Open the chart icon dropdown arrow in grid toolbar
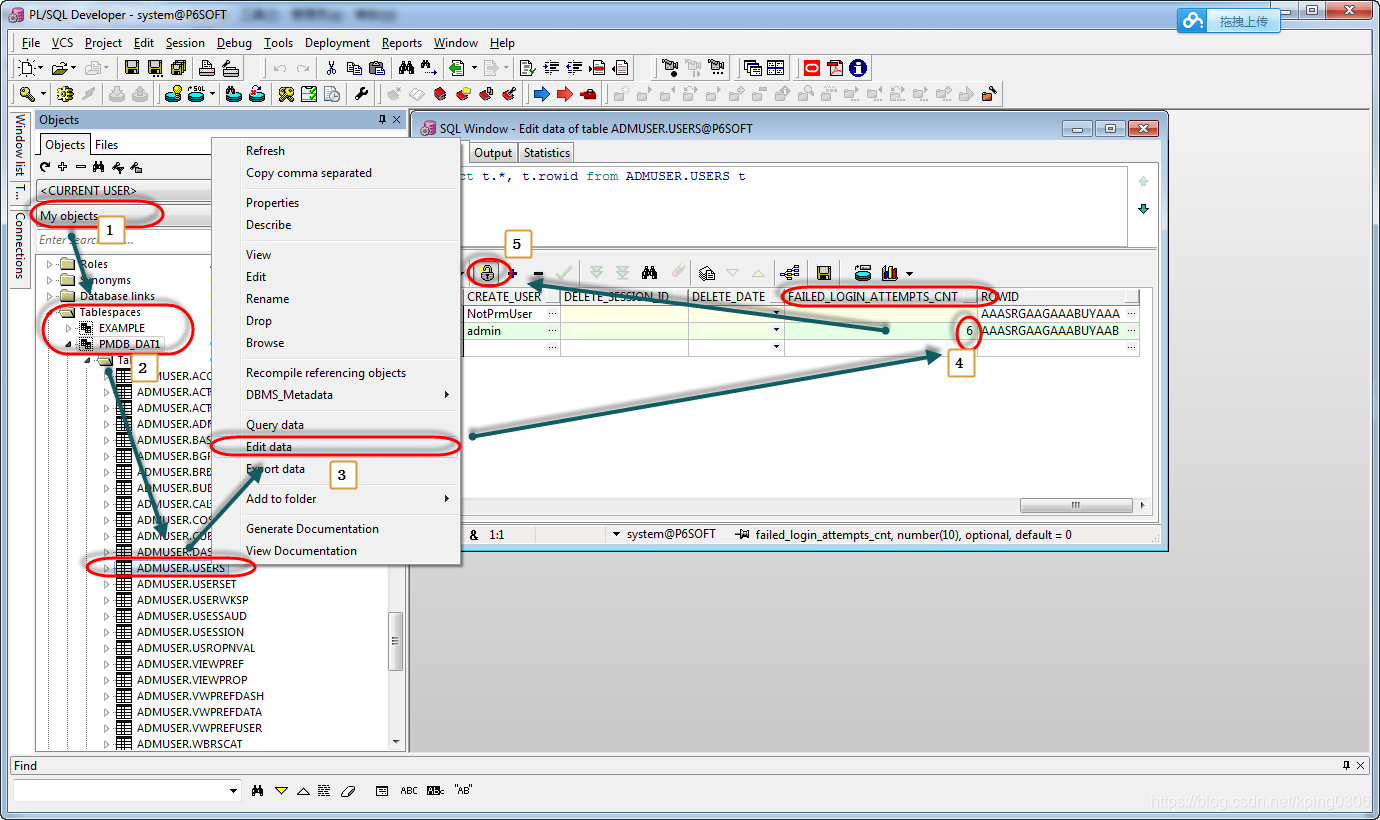The height and width of the screenshot is (820, 1380). pyautogui.click(x=909, y=272)
